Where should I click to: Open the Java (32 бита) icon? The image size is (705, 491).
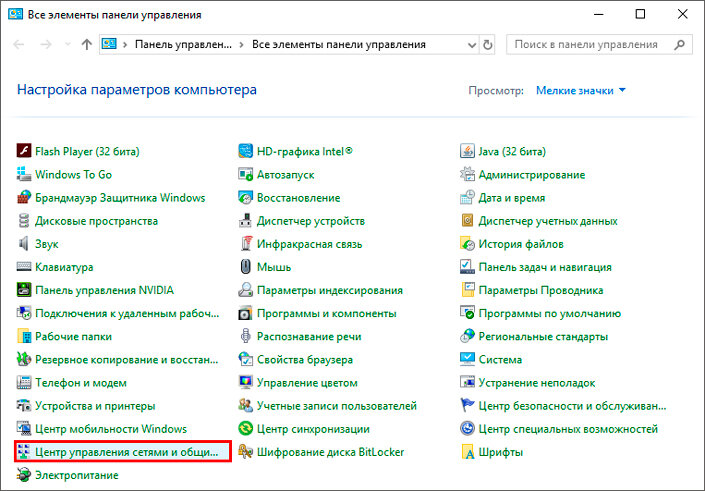(467, 151)
